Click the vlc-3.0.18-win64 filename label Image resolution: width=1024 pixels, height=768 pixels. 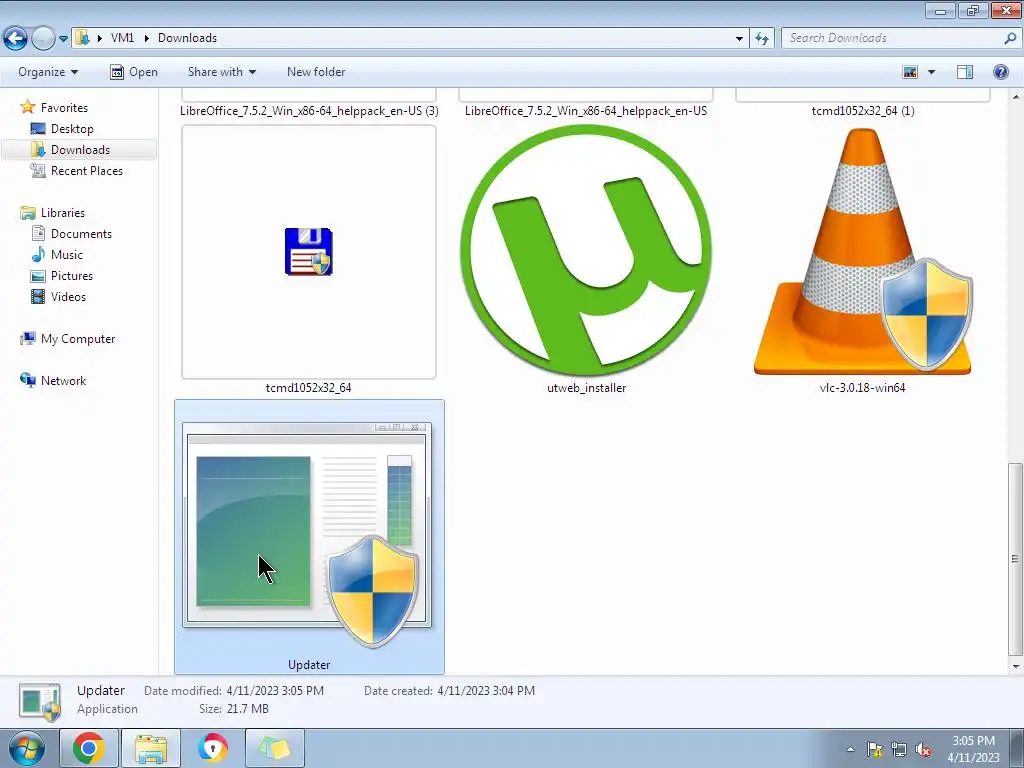tap(863, 388)
